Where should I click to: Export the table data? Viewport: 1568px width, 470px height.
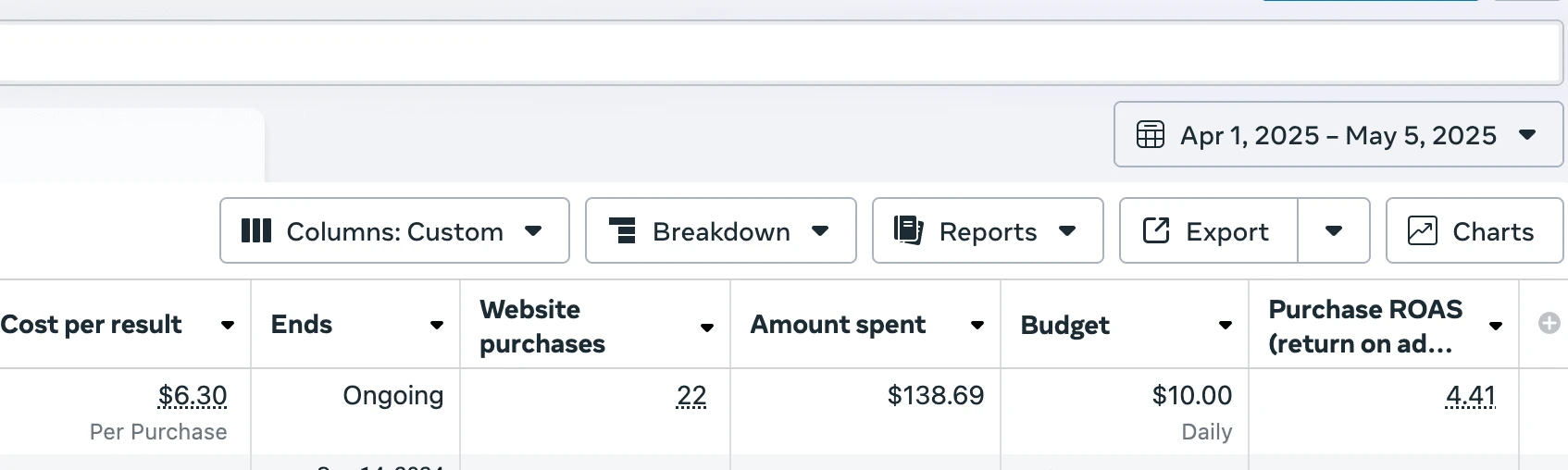point(1208,231)
